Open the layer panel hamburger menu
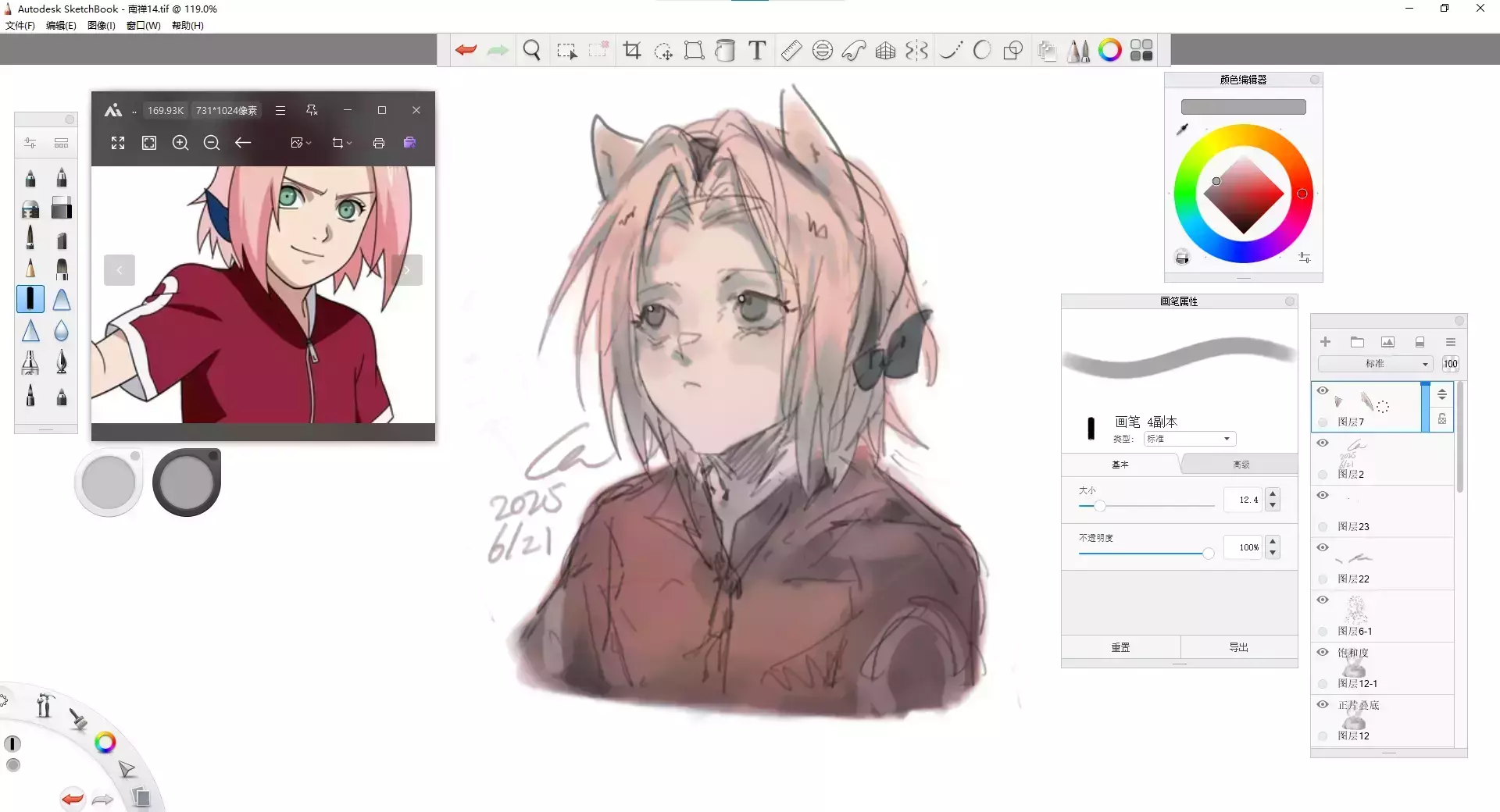This screenshot has height=812, width=1500. [x=1451, y=342]
